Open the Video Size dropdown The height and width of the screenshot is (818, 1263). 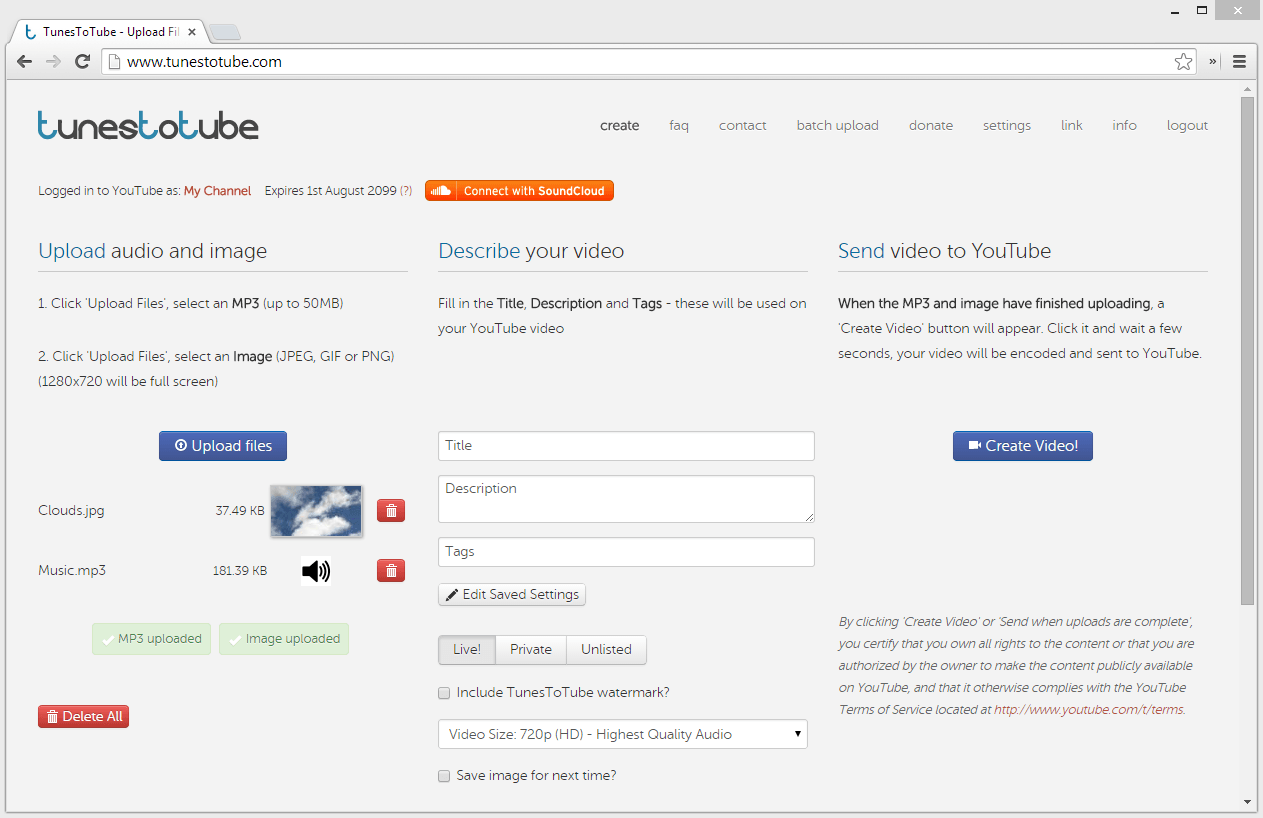click(622, 734)
